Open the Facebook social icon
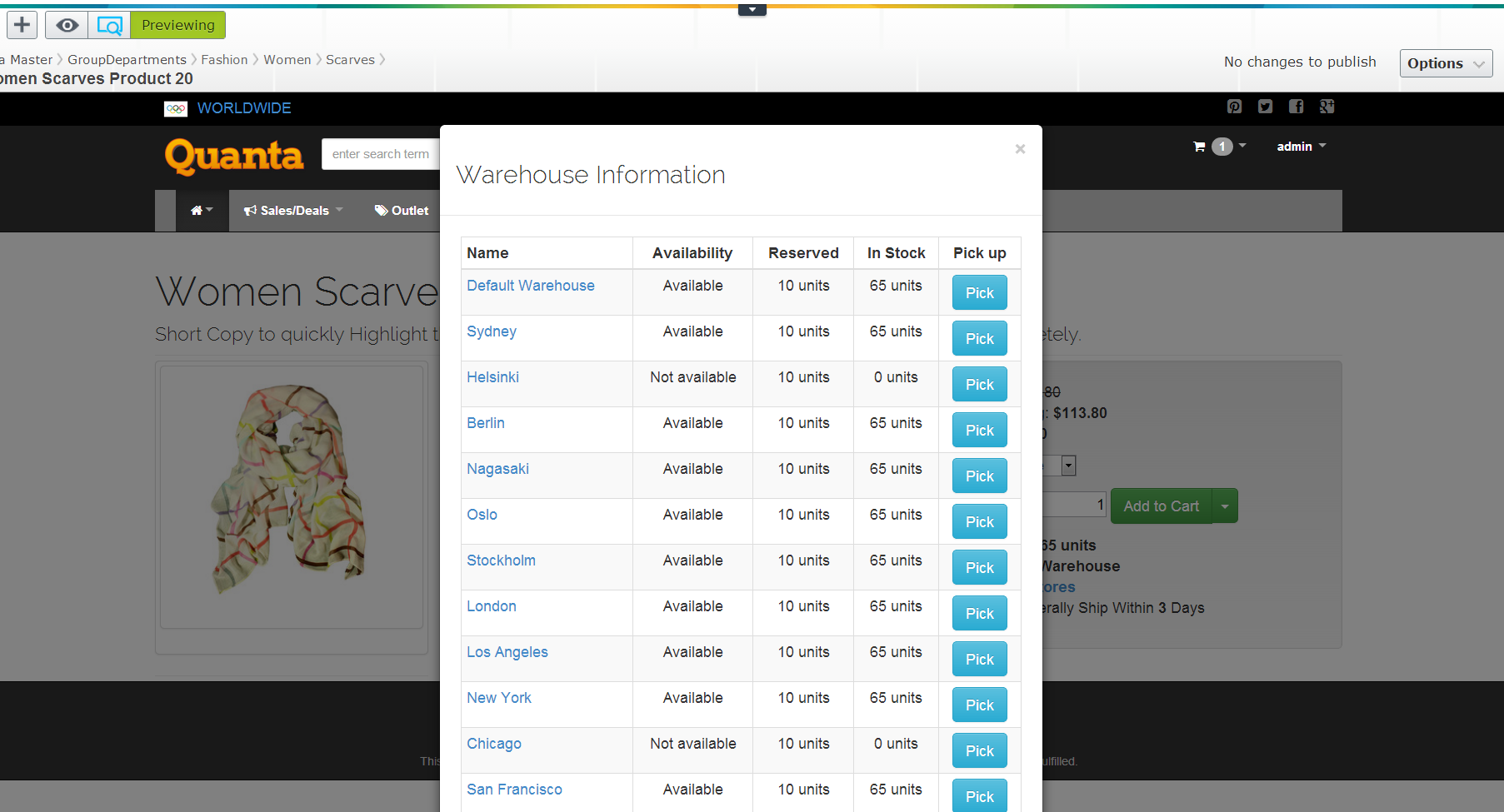Viewport: 1504px width, 812px height. point(1296,107)
